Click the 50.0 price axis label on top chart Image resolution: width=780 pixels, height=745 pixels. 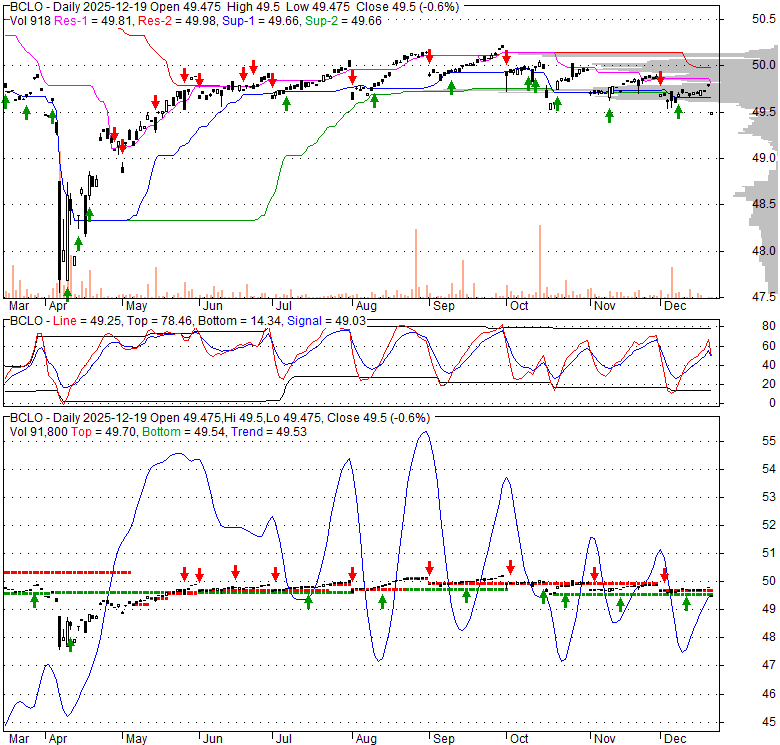coord(764,65)
